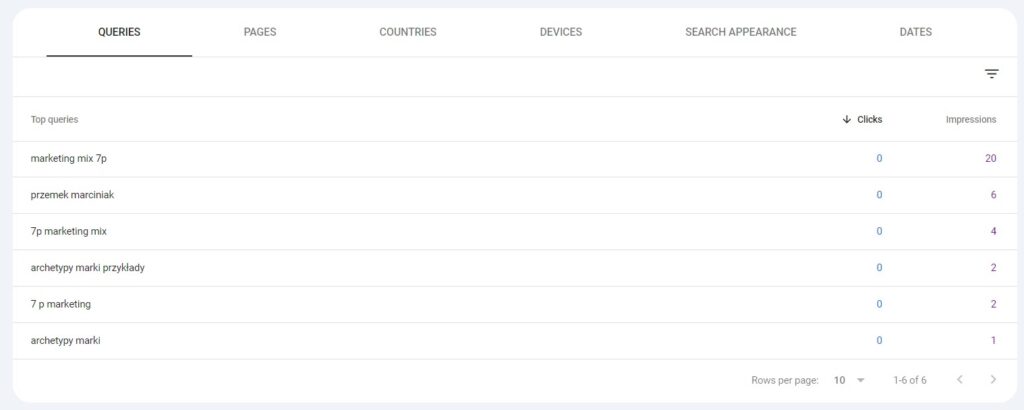
Task: Switch to the Countries tab
Action: pos(407,32)
